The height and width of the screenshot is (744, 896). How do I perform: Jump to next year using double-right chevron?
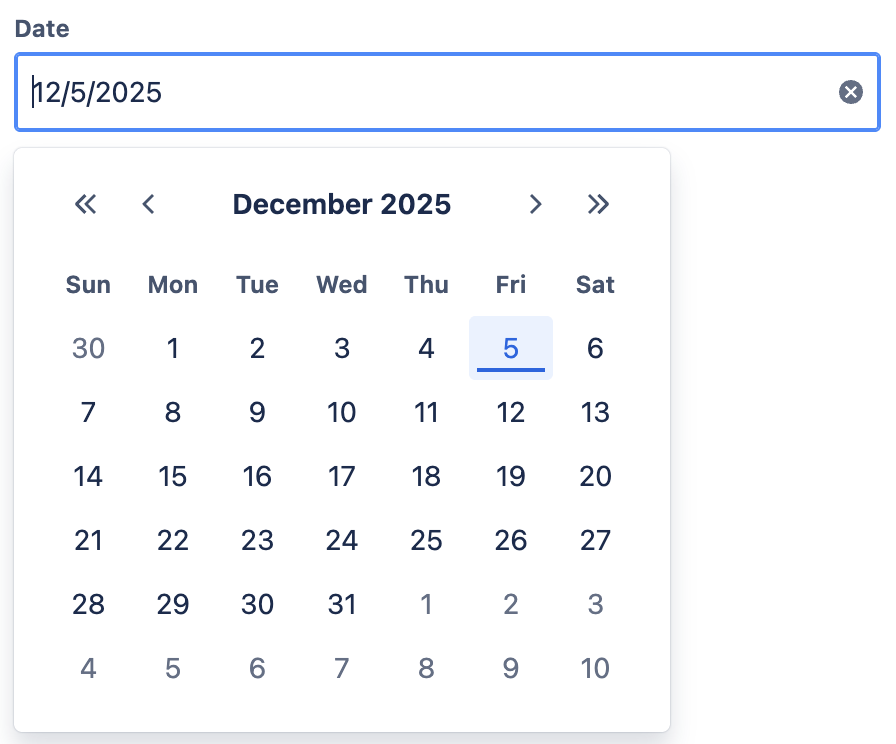coord(598,205)
